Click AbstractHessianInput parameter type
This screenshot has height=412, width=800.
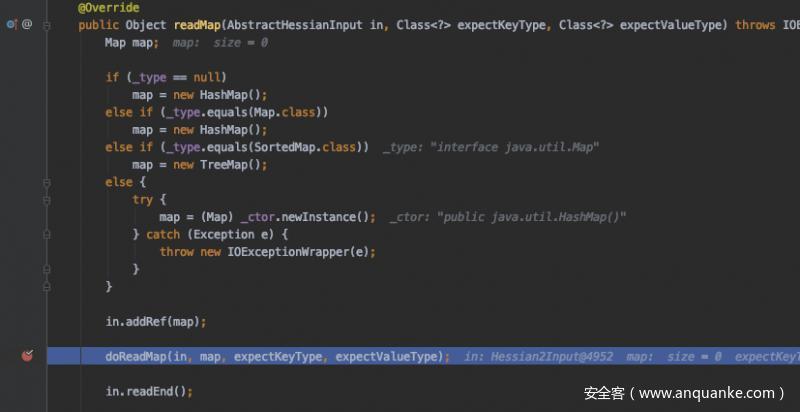(x=295, y=25)
